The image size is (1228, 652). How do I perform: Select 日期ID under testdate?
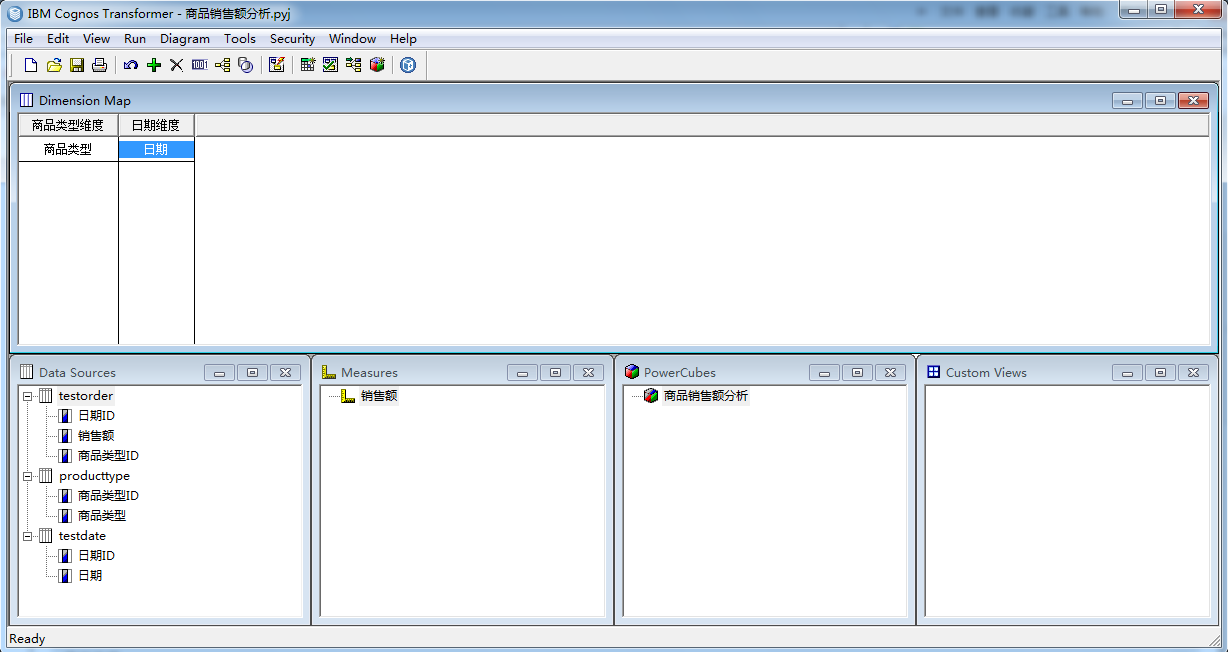coord(97,556)
